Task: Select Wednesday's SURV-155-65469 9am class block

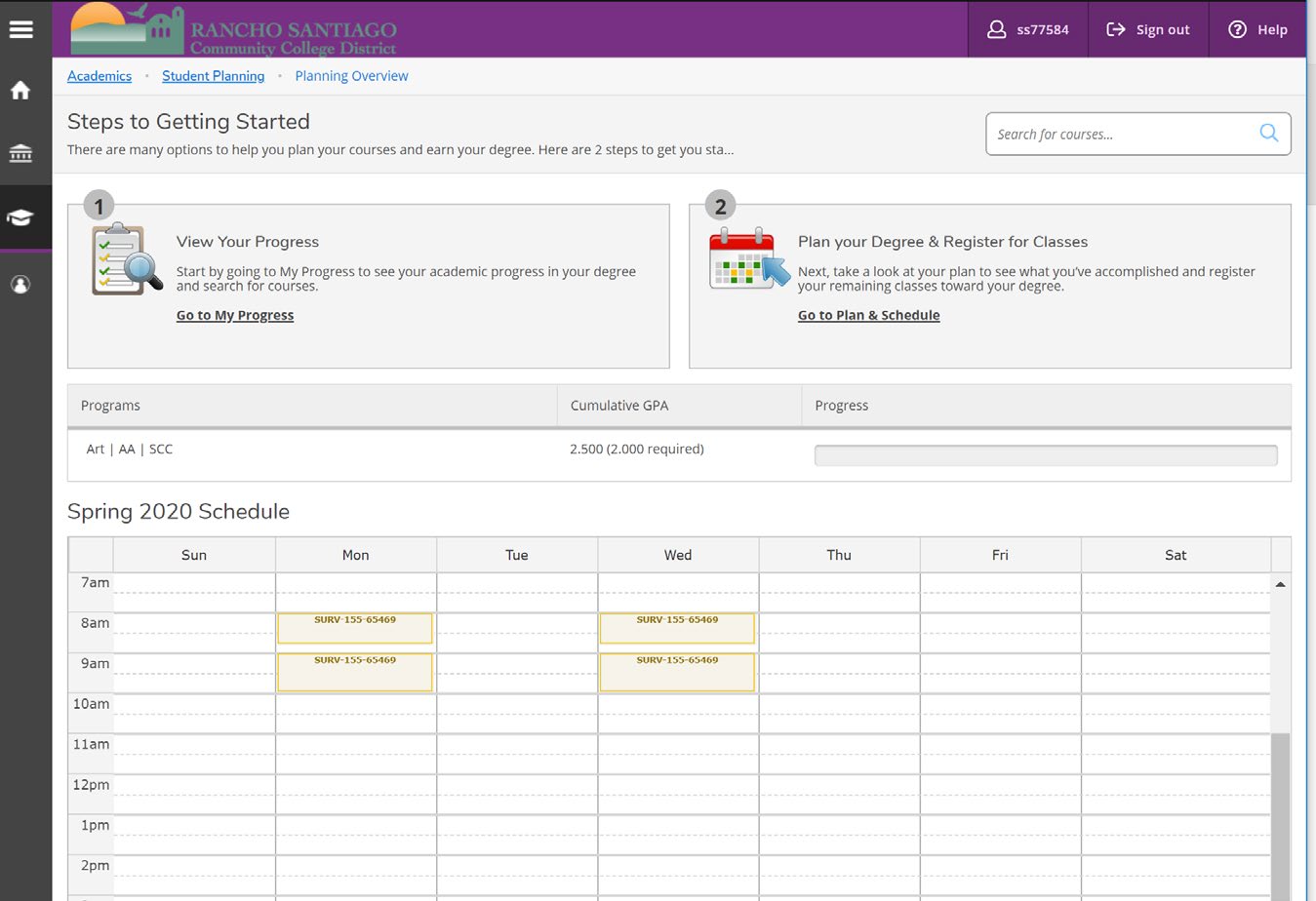Action: click(x=677, y=671)
